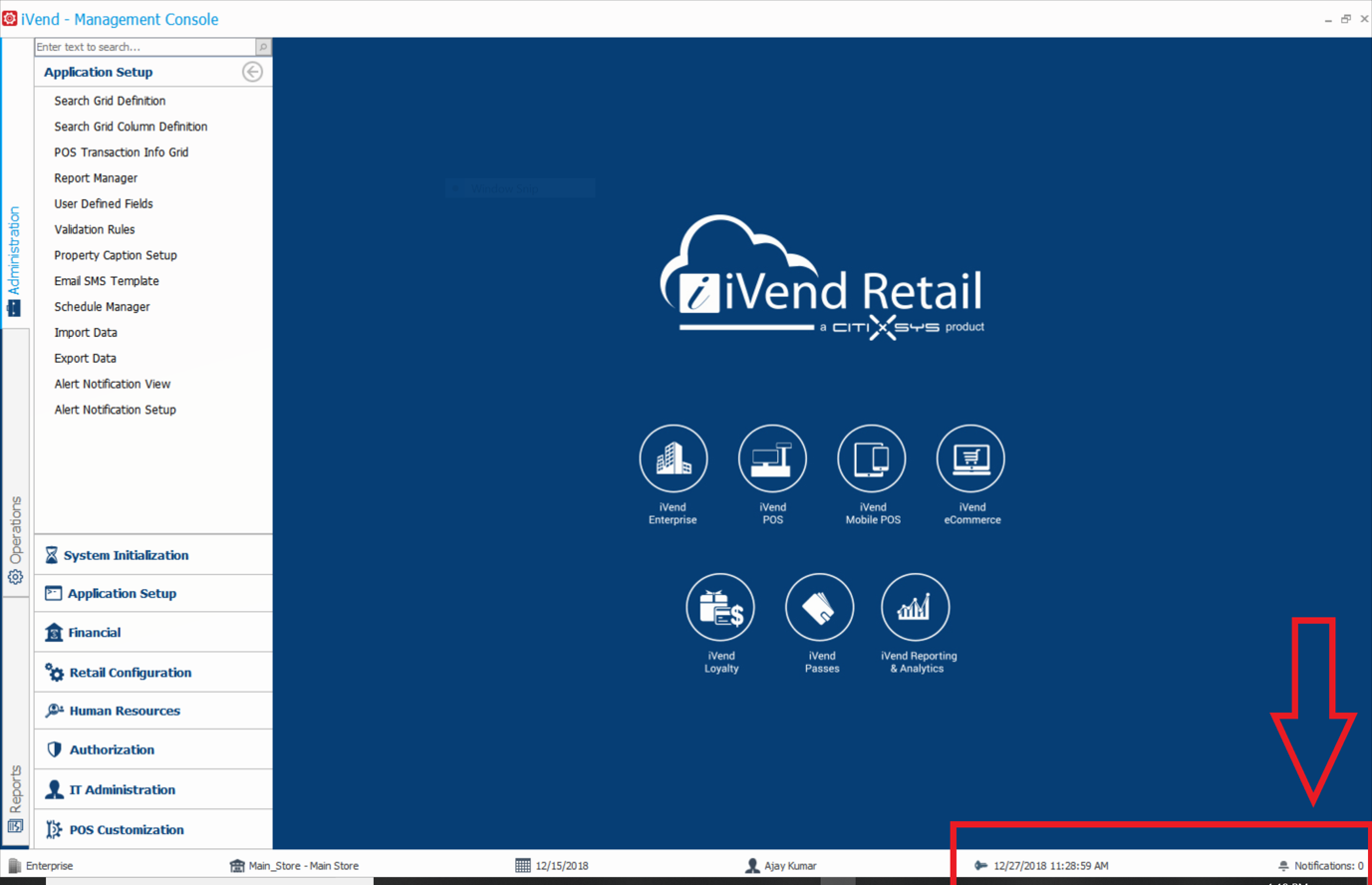This screenshot has width=1372, height=885.
Task: Select Export Data
Action: (86, 358)
